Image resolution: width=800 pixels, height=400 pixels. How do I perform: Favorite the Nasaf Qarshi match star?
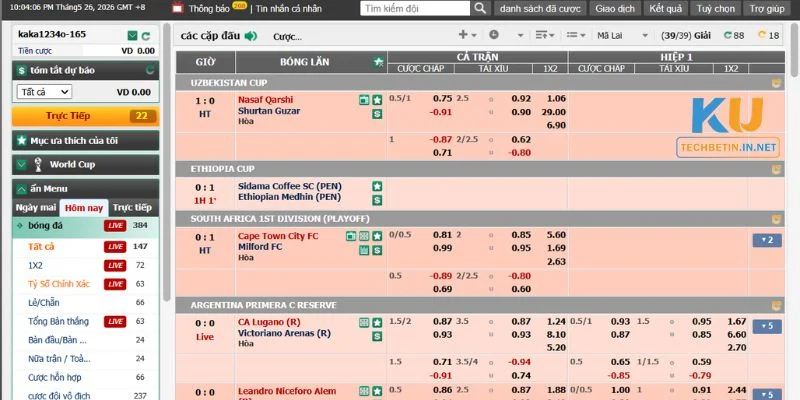pyautogui.click(x=377, y=100)
